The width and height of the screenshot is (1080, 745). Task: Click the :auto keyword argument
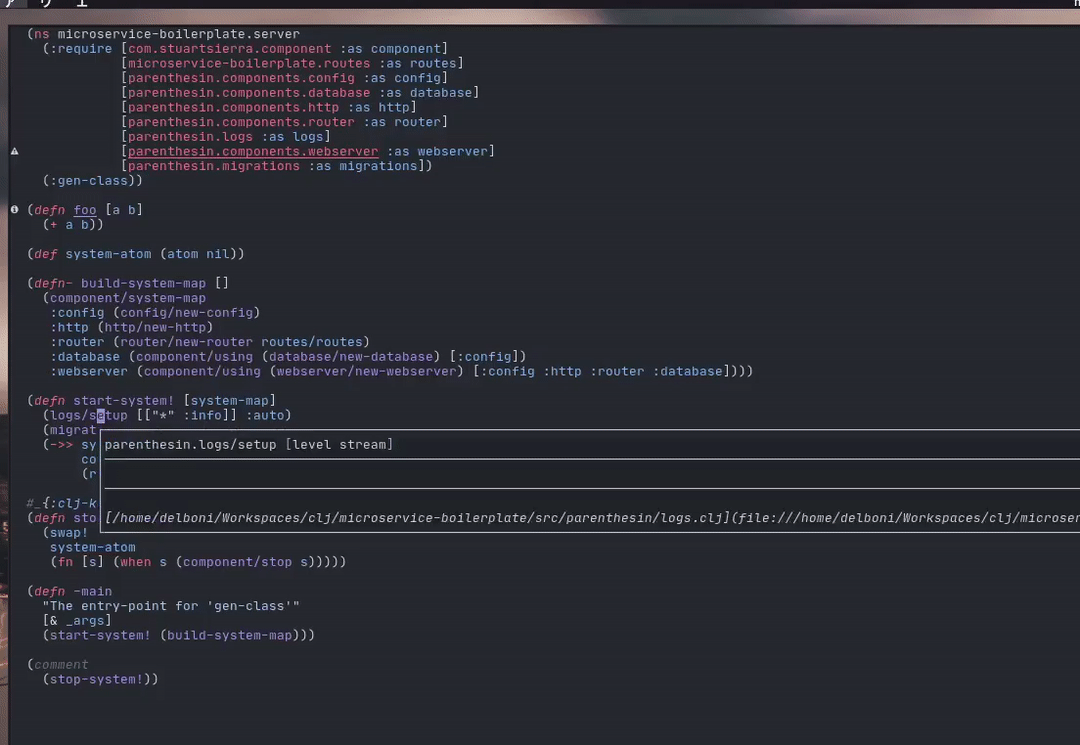tap(264, 415)
